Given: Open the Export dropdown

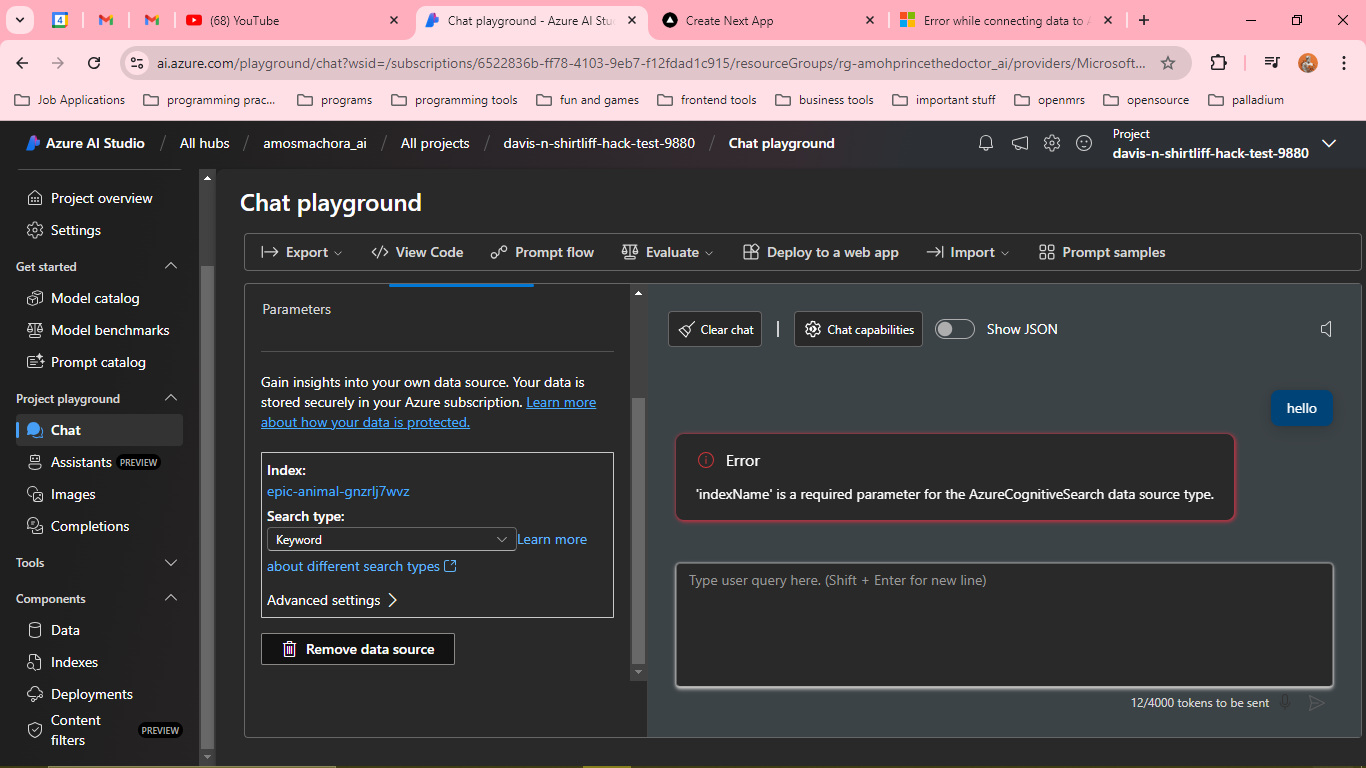Looking at the screenshot, I should [x=301, y=252].
